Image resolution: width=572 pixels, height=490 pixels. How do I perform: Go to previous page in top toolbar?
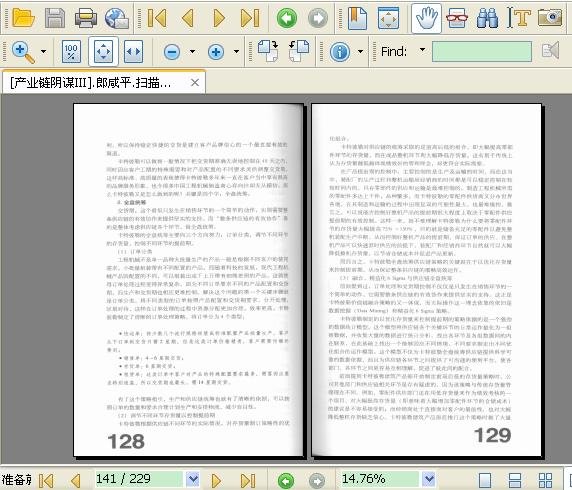[x=188, y=18]
